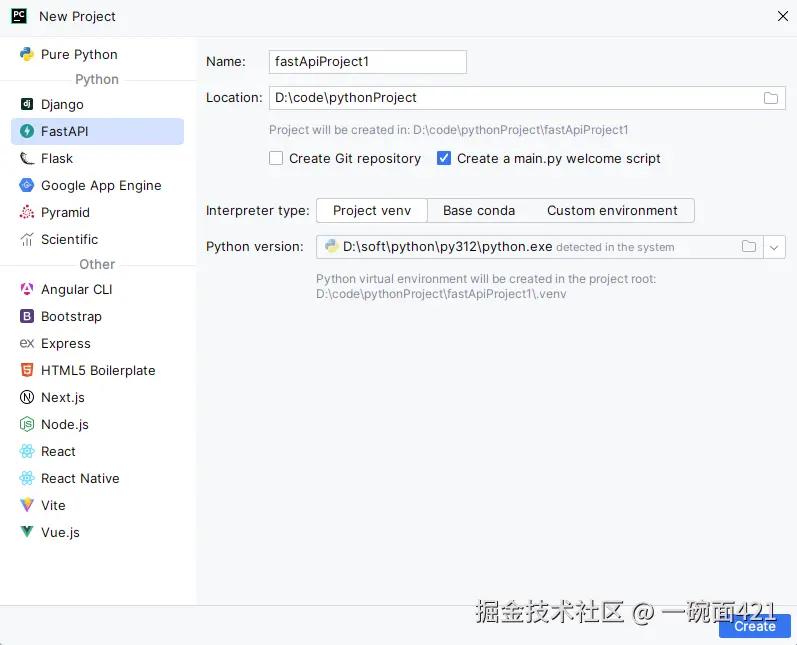This screenshot has height=645, width=797.
Task: Click the Pure Python project icon
Action: tap(26, 54)
